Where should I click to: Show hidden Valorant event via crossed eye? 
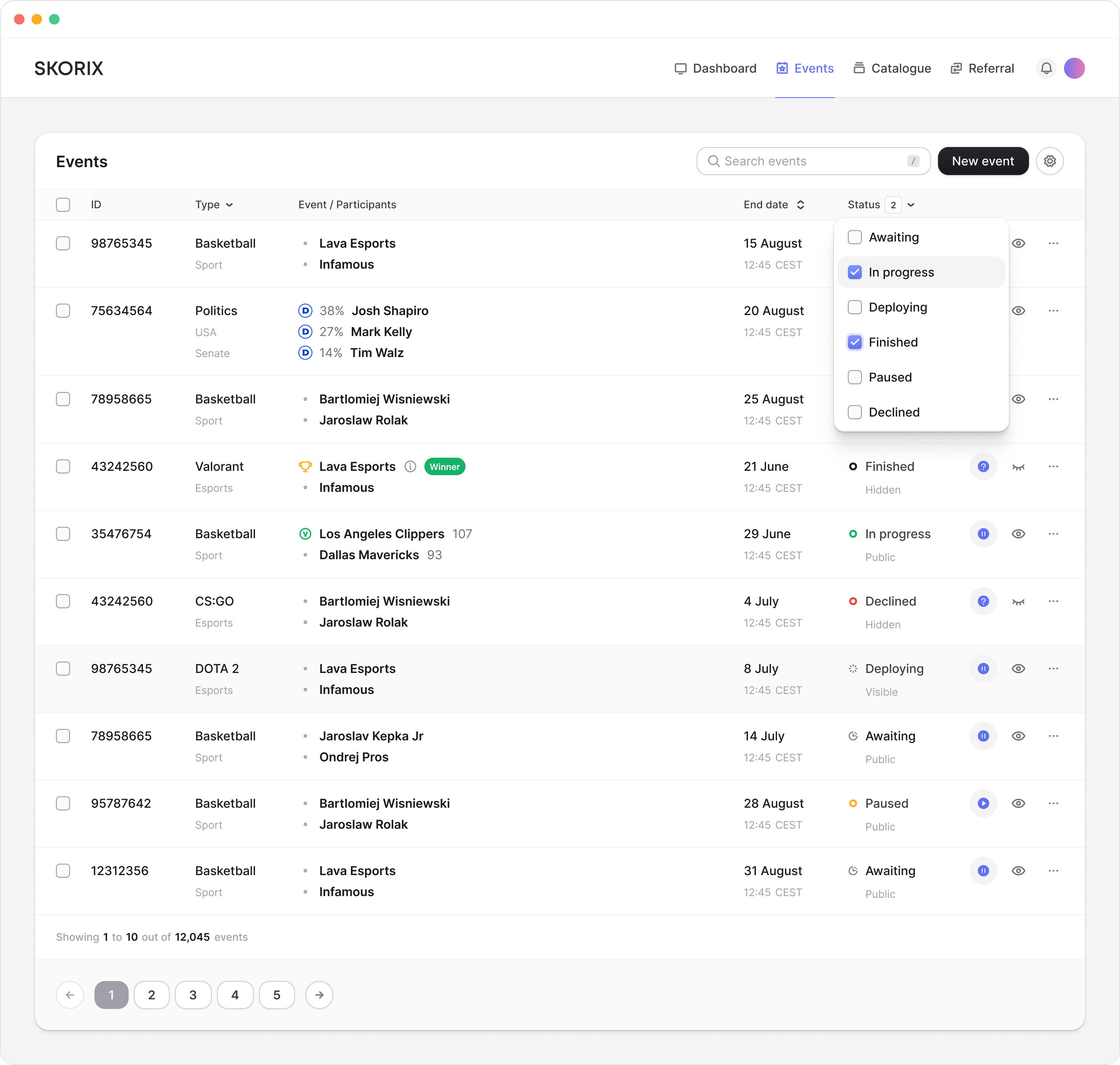click(1018, 467)
